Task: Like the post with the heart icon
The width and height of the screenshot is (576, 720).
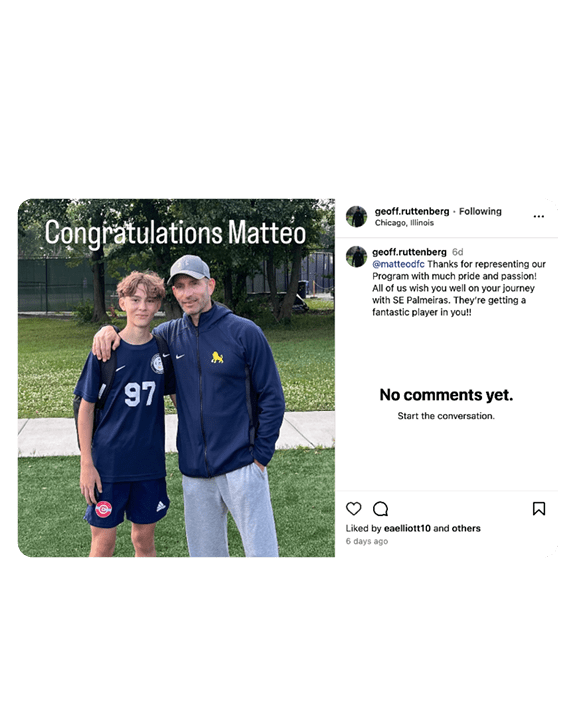Action: tap(353, 509)
